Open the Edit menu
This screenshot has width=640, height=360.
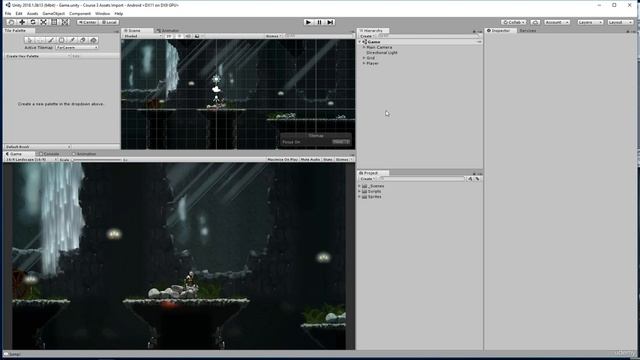tap(19, 13)
